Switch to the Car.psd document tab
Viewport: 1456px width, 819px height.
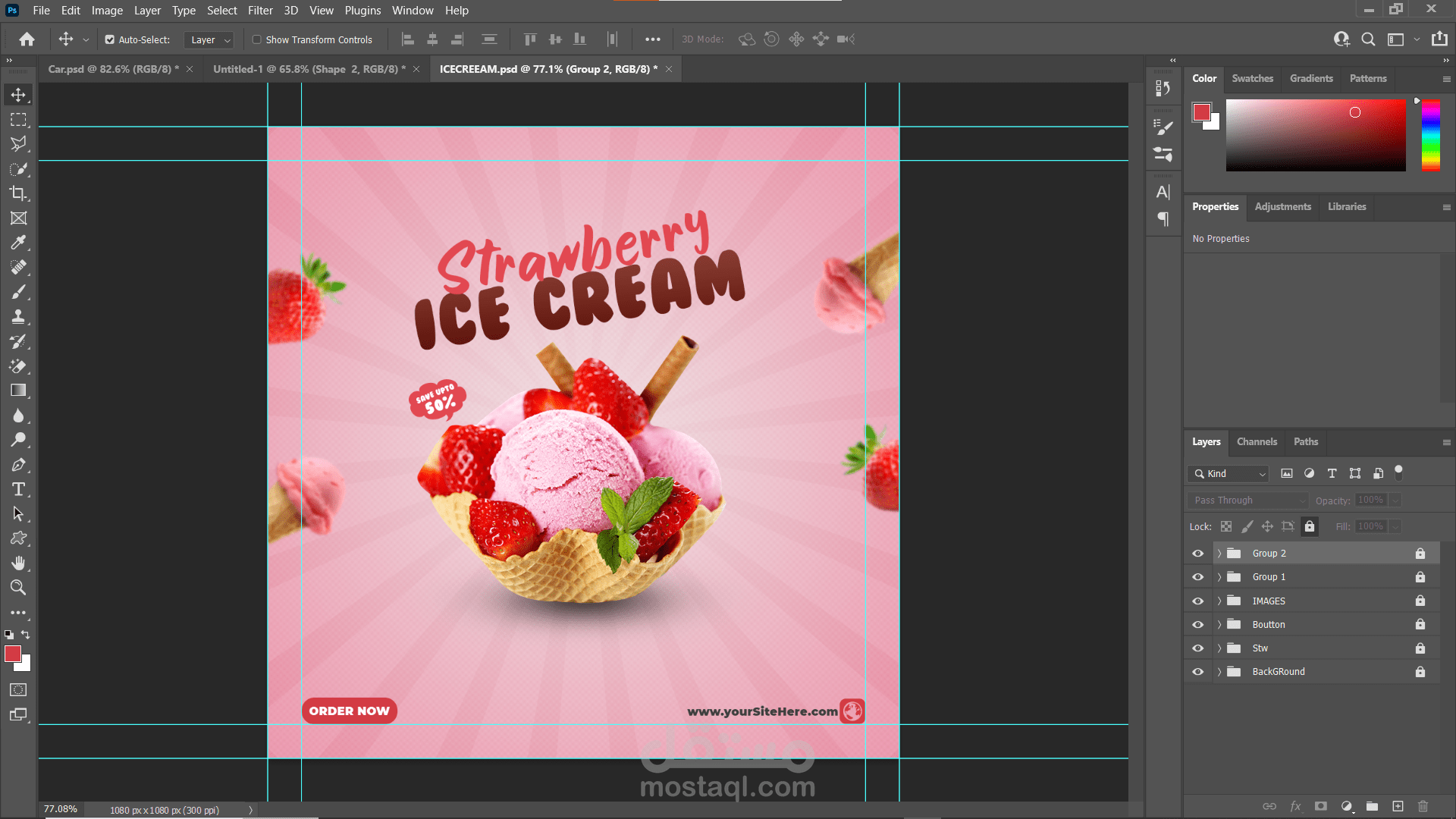[x=113, y=69]
